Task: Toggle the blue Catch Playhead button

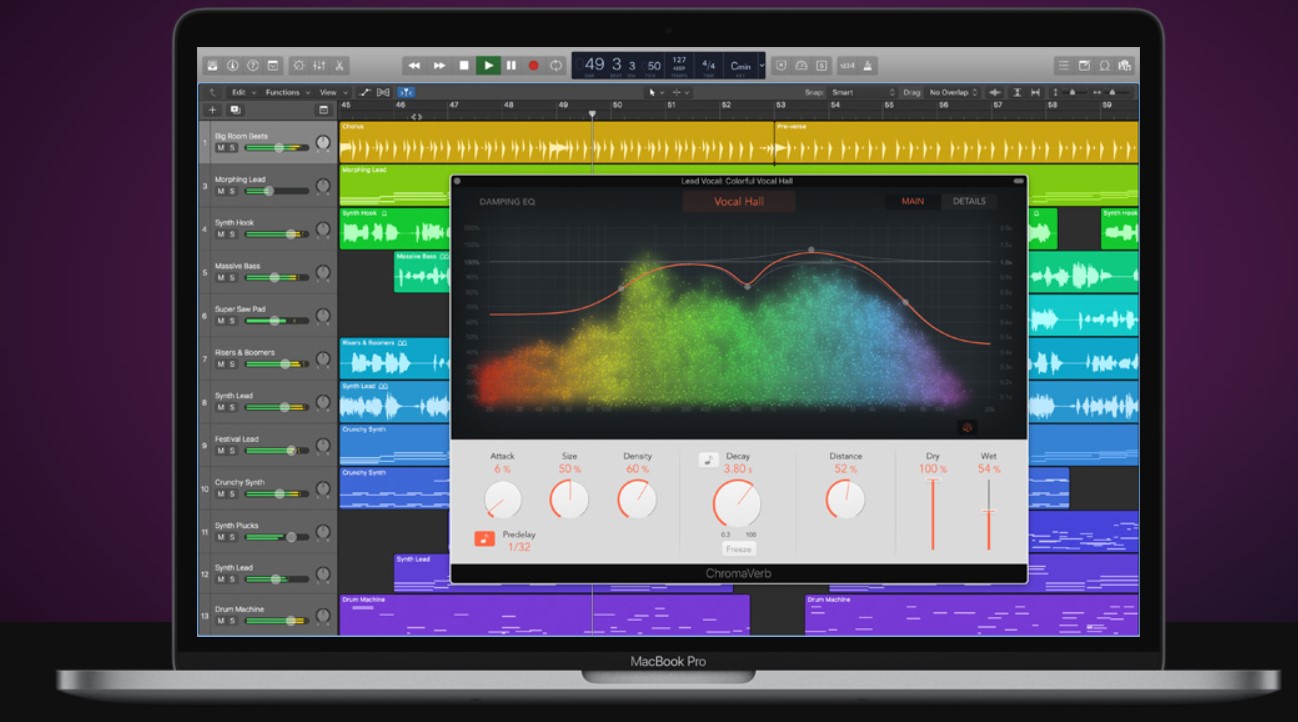Action: 406,92
